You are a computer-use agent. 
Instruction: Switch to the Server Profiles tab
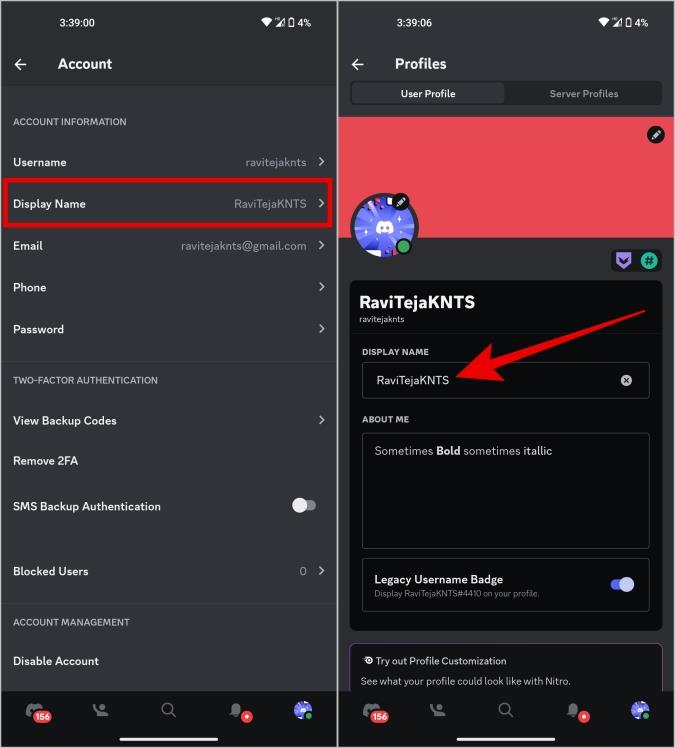click(x=583, y=94)
